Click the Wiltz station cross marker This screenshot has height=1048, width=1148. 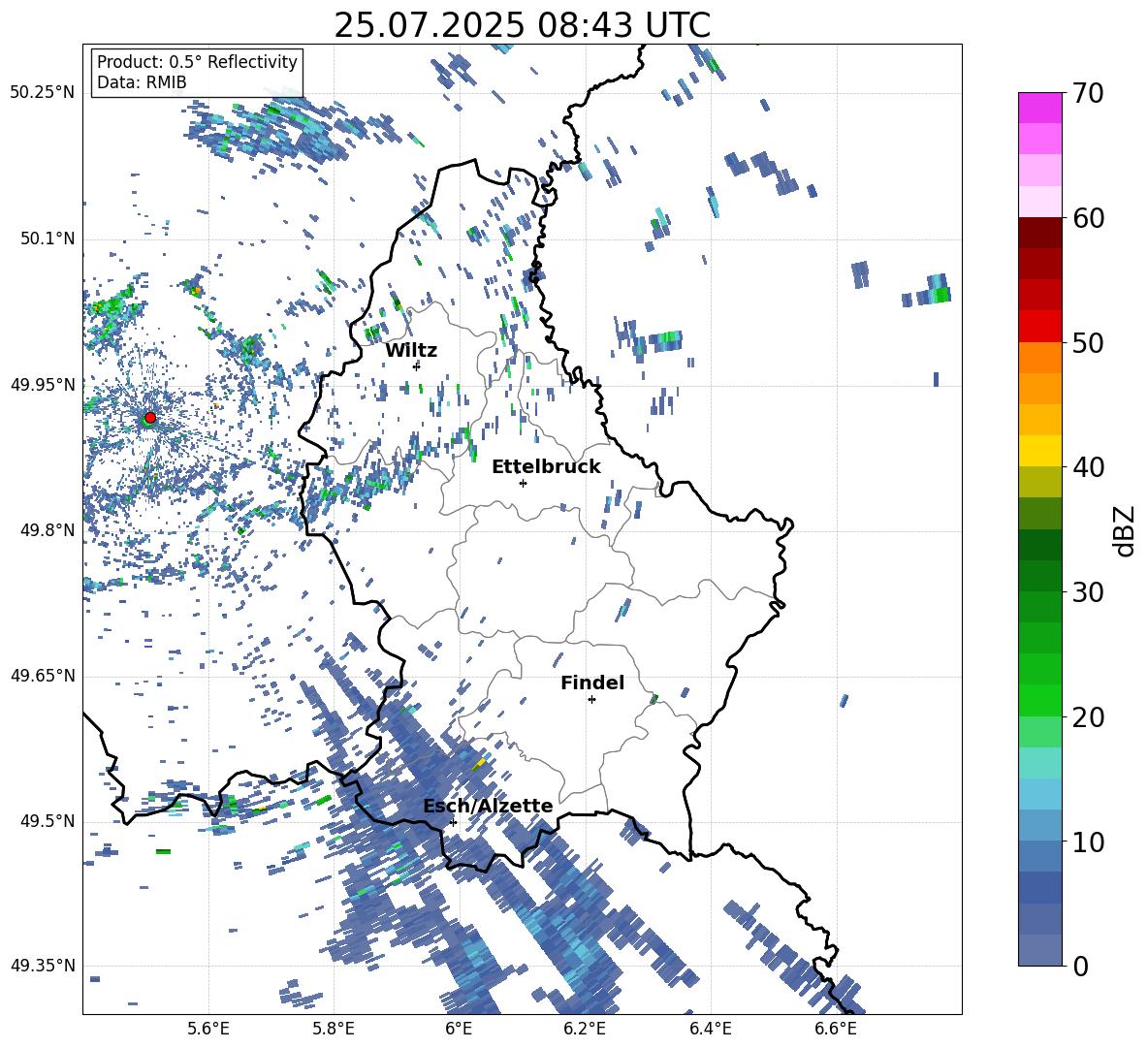pyautogui.click(x=417, y=365)
